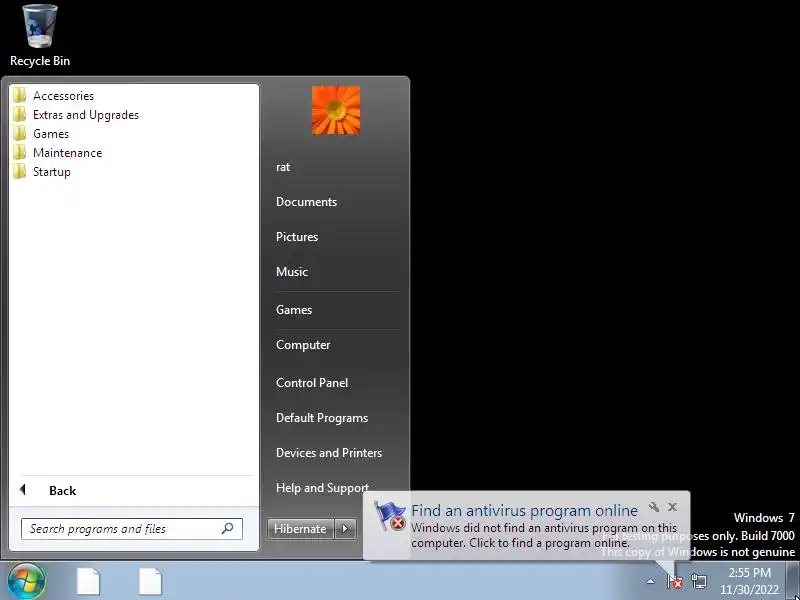Screen dimensions: 800x600
Task: Click the Accessories folder icon
Action: (19, 95)
